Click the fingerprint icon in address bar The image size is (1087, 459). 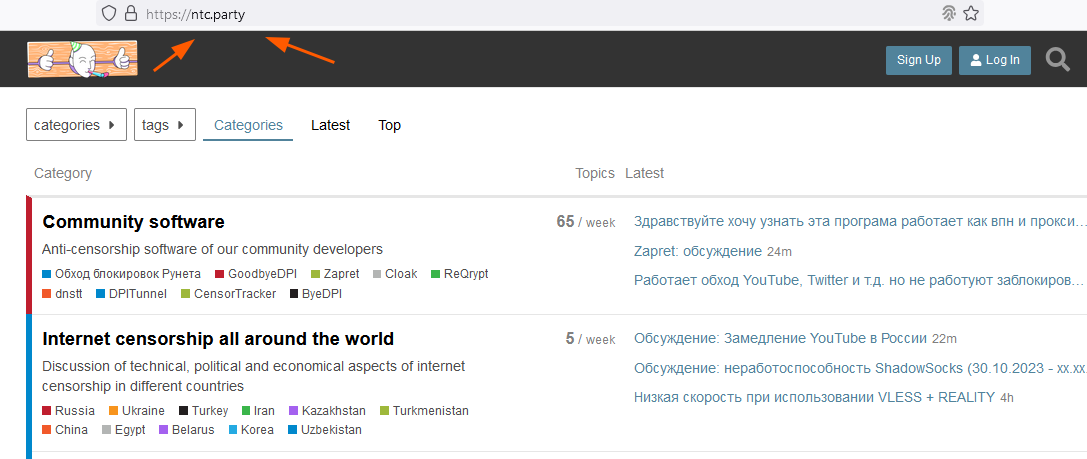coord(949,14)
